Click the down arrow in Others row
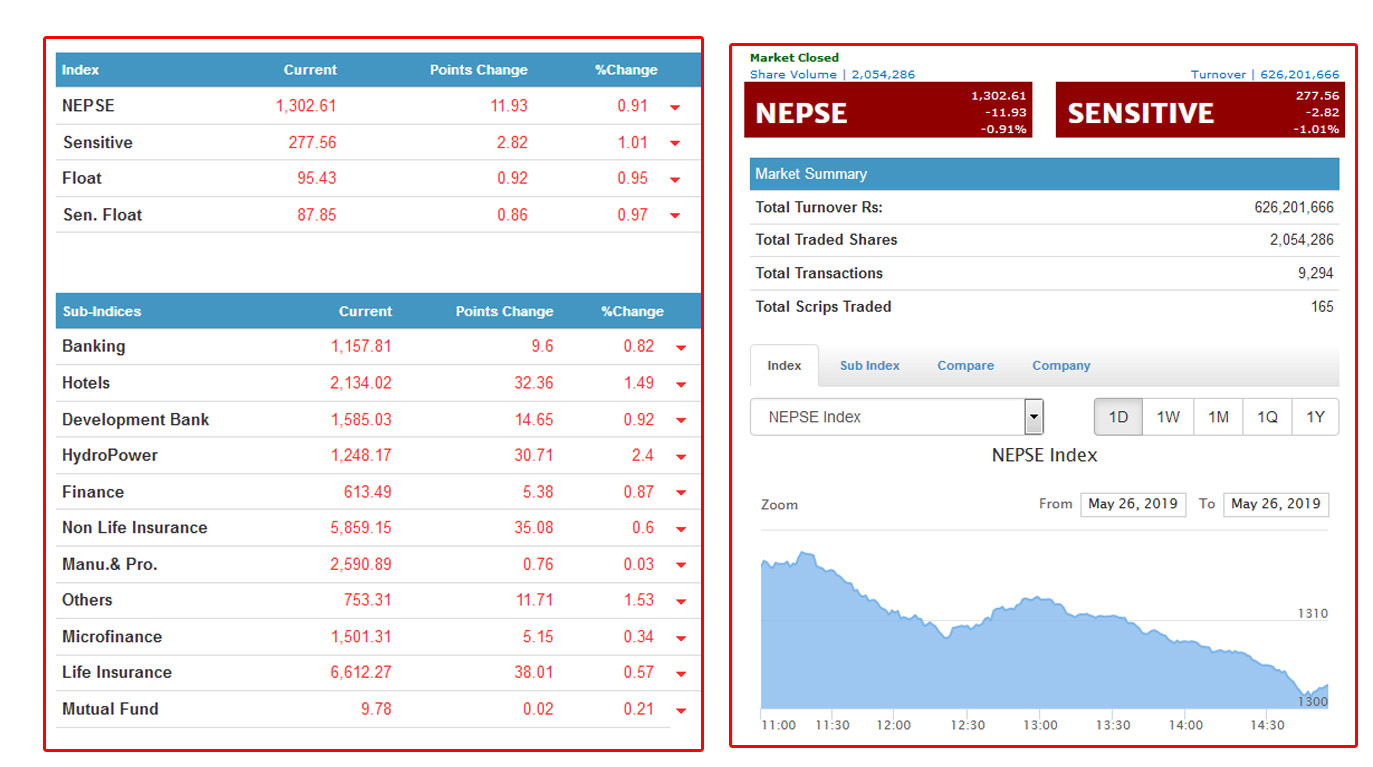Viewport: 1373px width, 767px height. click(x=681, y=602)
